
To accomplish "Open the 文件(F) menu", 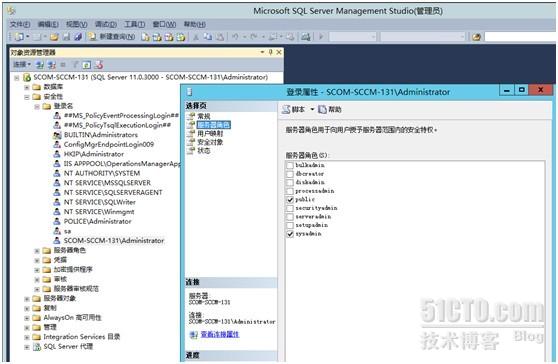I will point(20,24).
